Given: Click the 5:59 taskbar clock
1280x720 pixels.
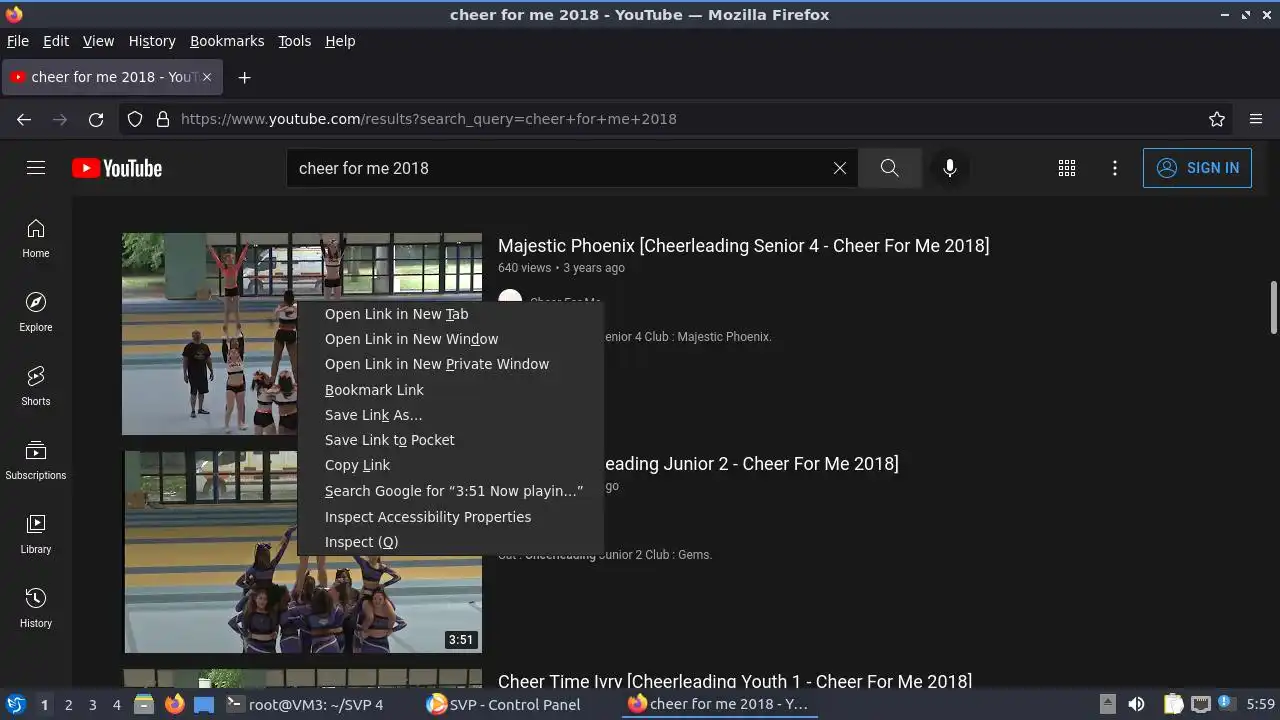Looking at the screenshot, I should [1260, 704].
